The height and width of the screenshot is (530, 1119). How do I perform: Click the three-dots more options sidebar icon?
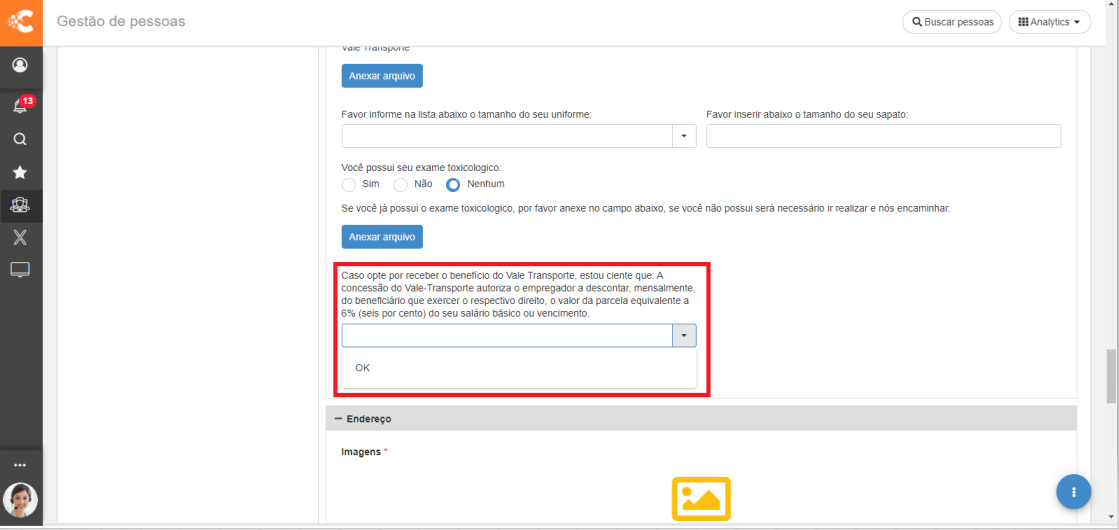(20, 465)
